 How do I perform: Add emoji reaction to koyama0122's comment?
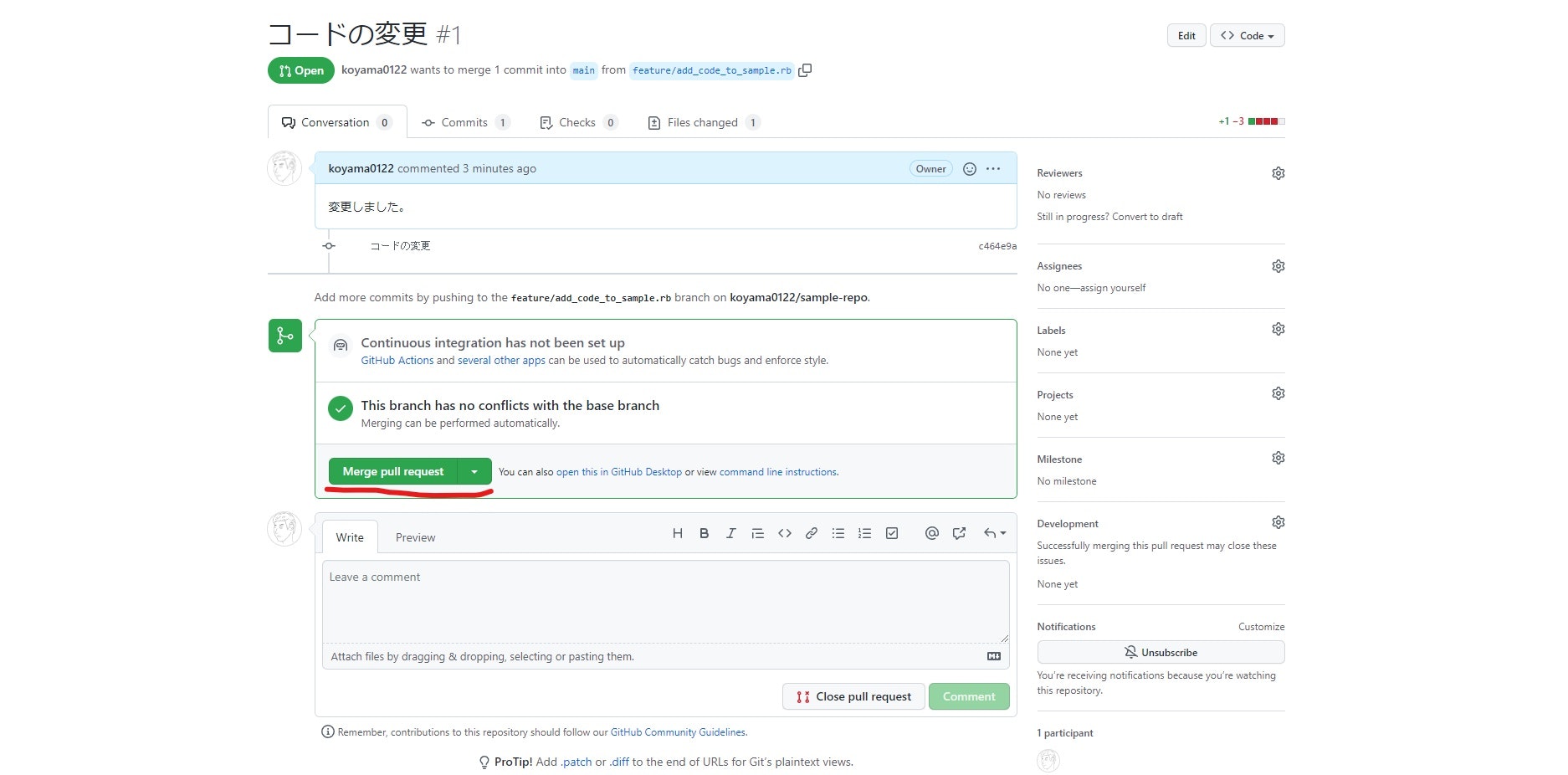coord(970,169)
